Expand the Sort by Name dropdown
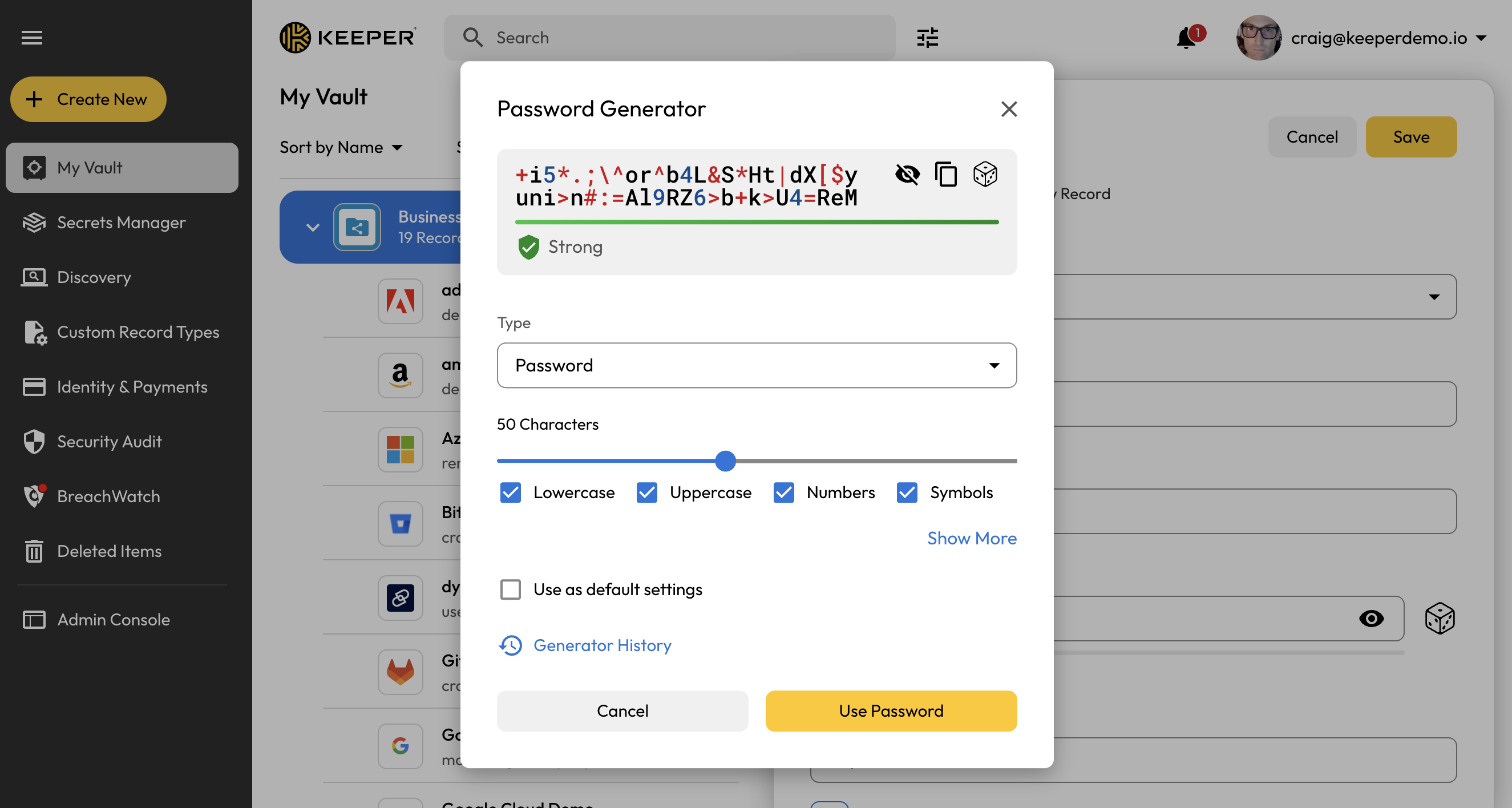The width and height of the screenshot is (1512, 808). pos(341,147)
